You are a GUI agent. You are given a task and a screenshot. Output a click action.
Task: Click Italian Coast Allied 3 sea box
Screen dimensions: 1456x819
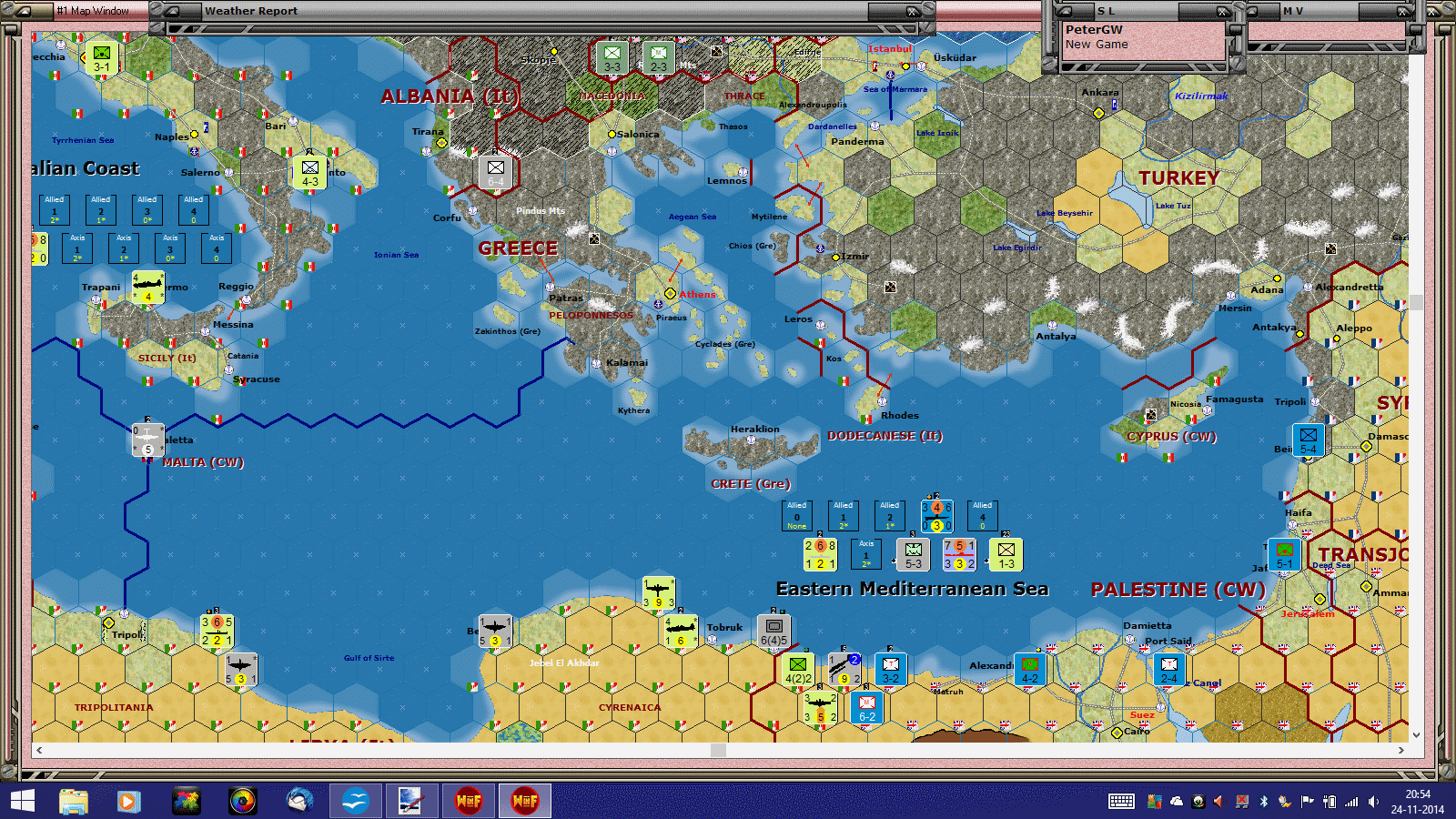[147, 210]
